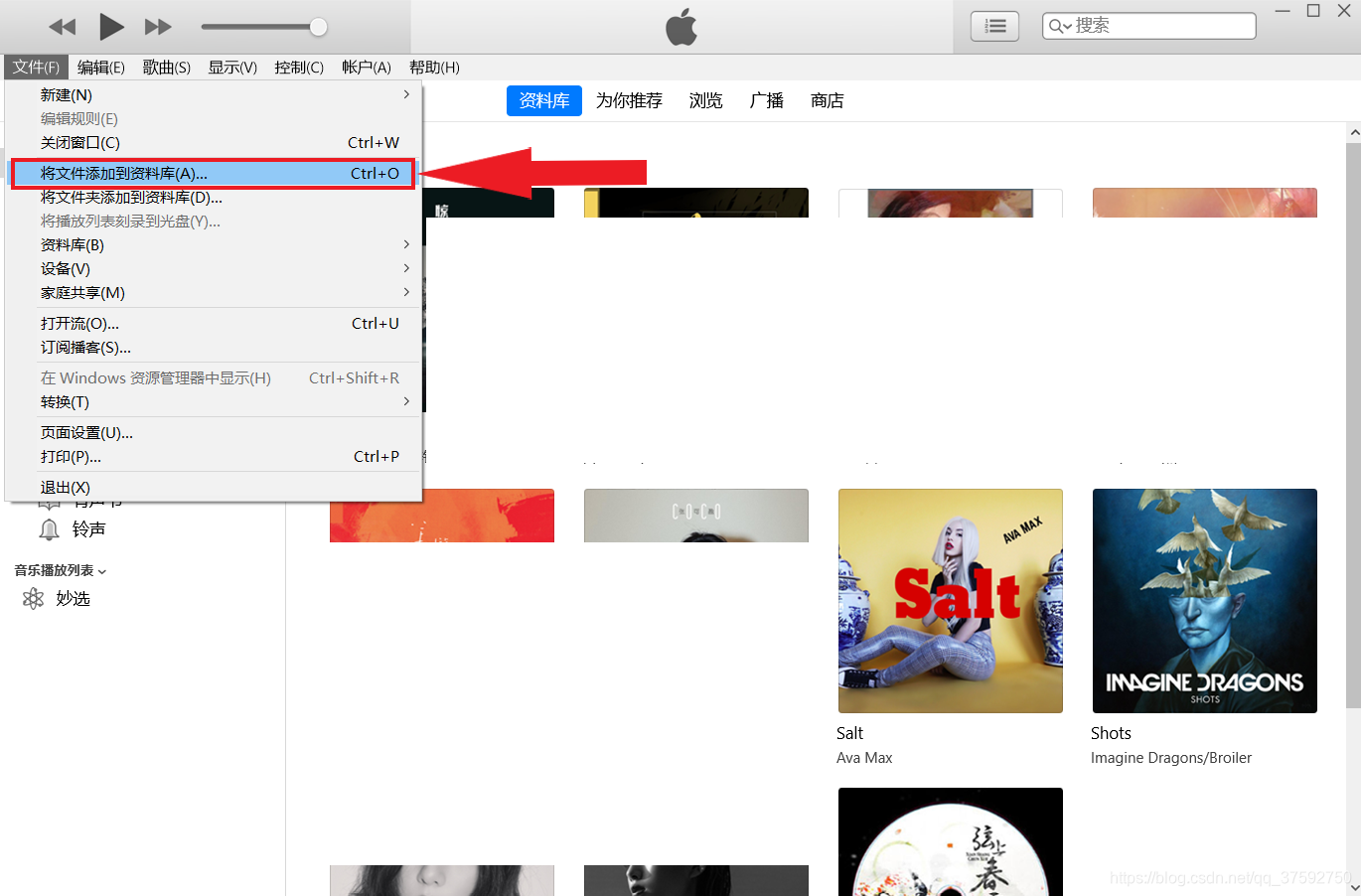Click the Shots album title text
Image resolution: width=1361 pixels, height=896 pixels.
(x=1111, y=733)
